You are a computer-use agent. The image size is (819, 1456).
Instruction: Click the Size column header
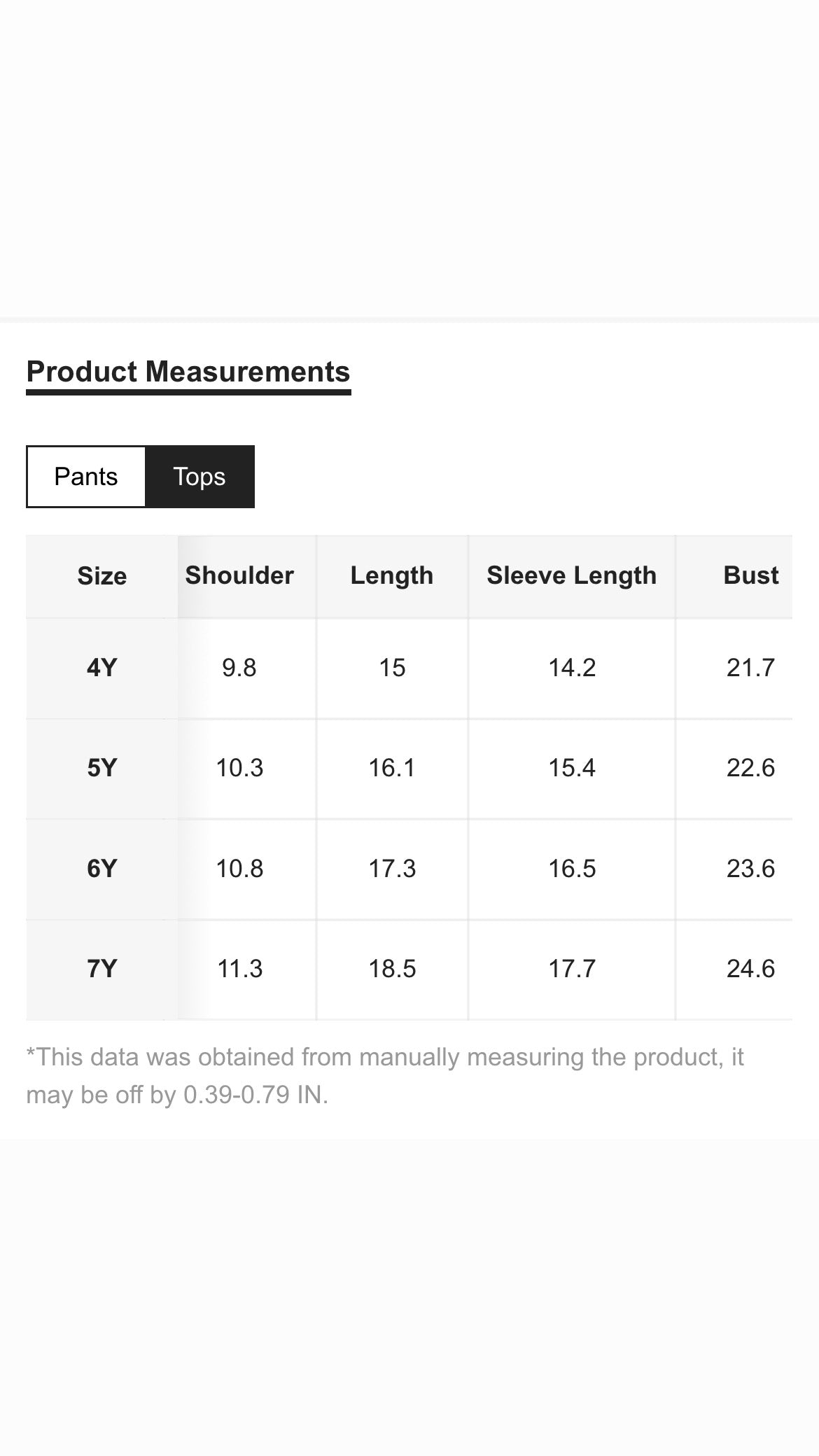pyautogui.click(x=102, y=576)
